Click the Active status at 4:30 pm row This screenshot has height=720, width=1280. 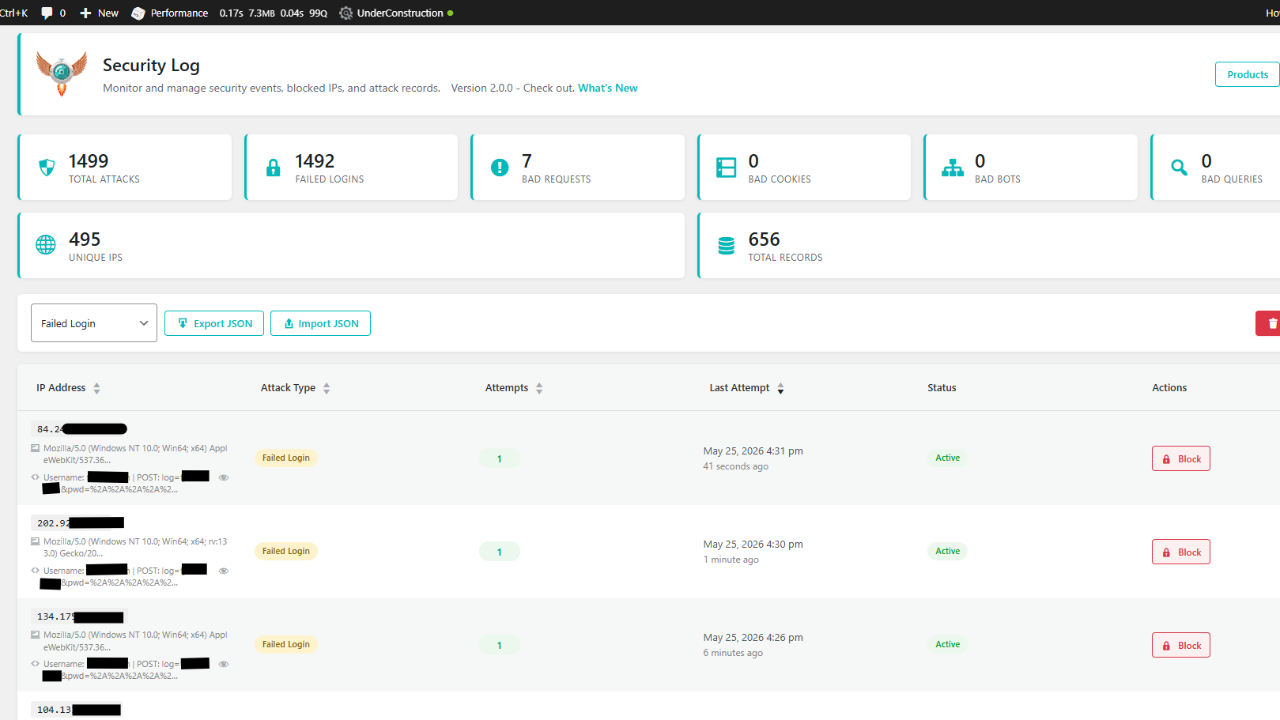[x=947, y=551]
